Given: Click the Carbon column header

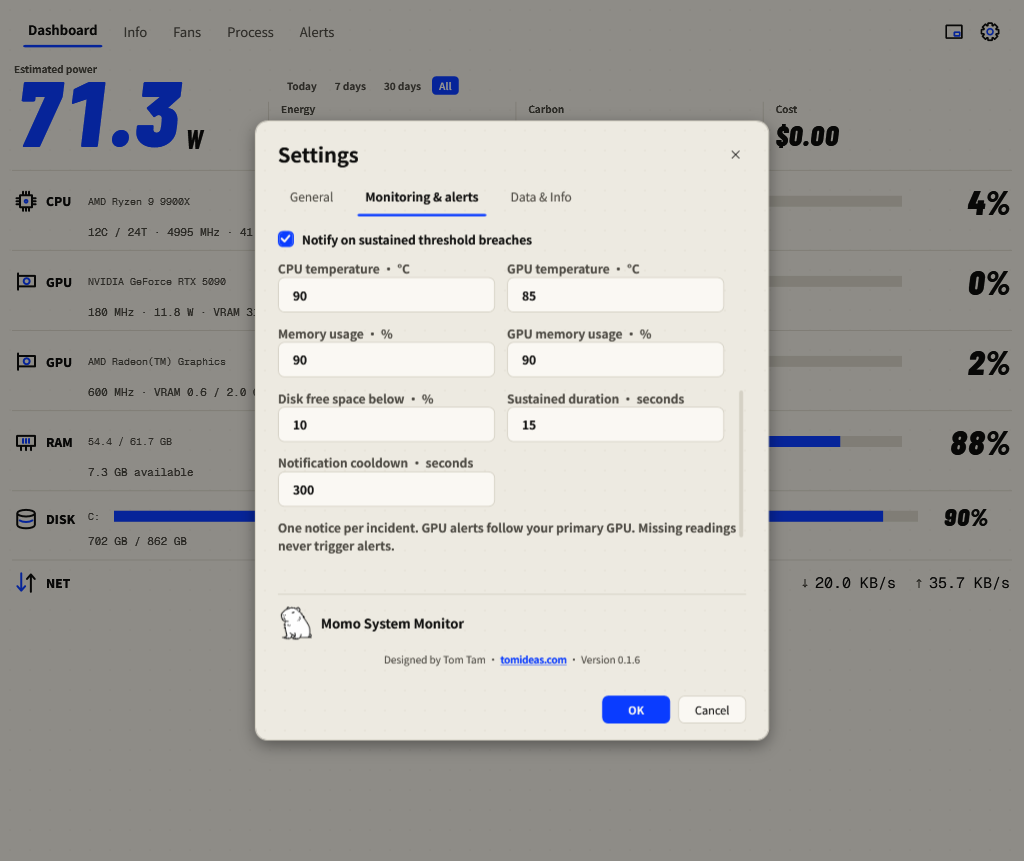Looking at the screenshot, I should click(x=546, y=109).
